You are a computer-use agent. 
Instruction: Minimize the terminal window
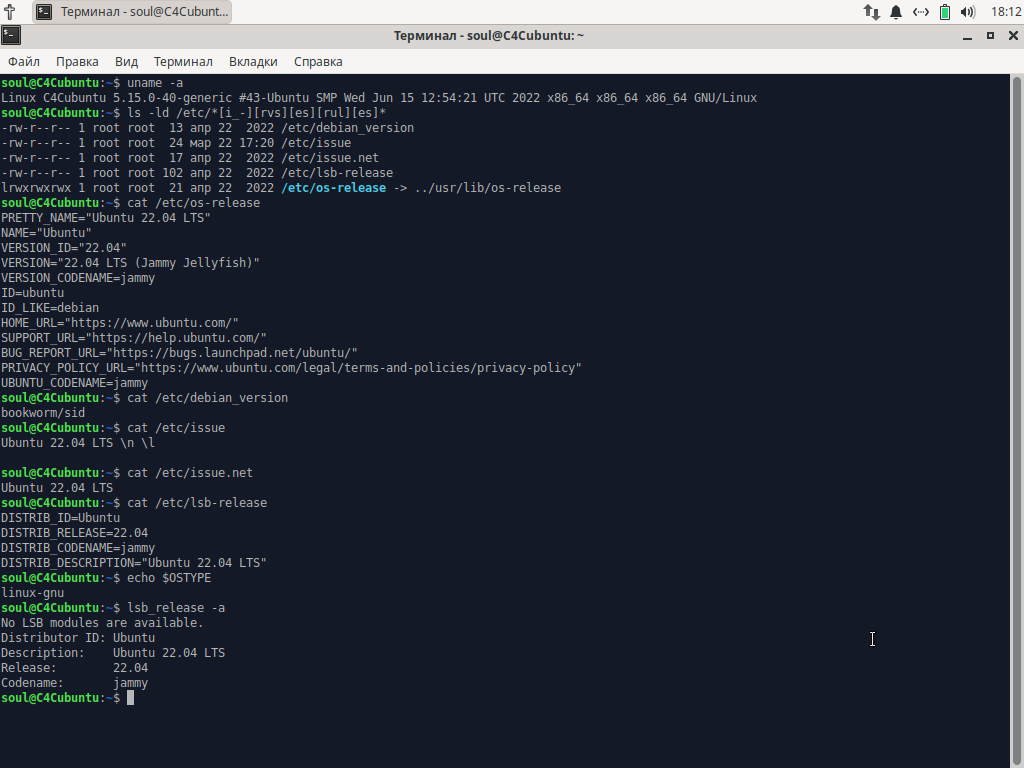coord(967,36)
